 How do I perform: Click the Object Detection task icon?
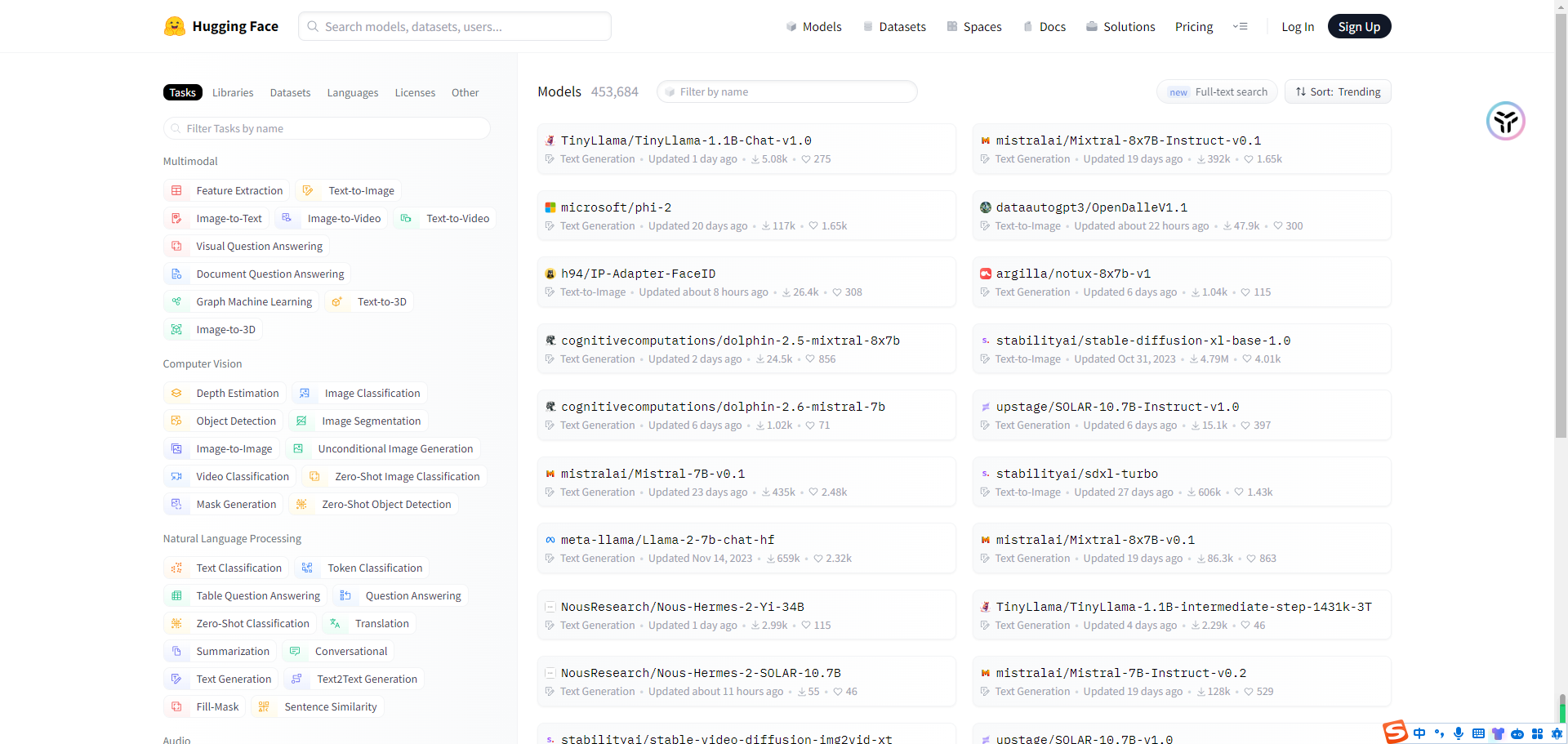coord(176,421)
